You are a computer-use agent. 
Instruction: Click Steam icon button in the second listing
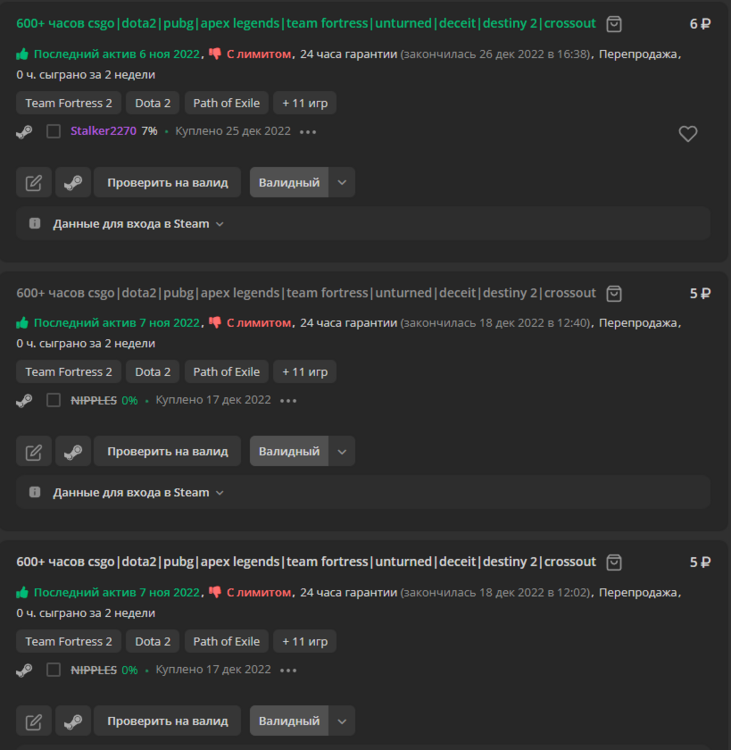click(73, 451)
